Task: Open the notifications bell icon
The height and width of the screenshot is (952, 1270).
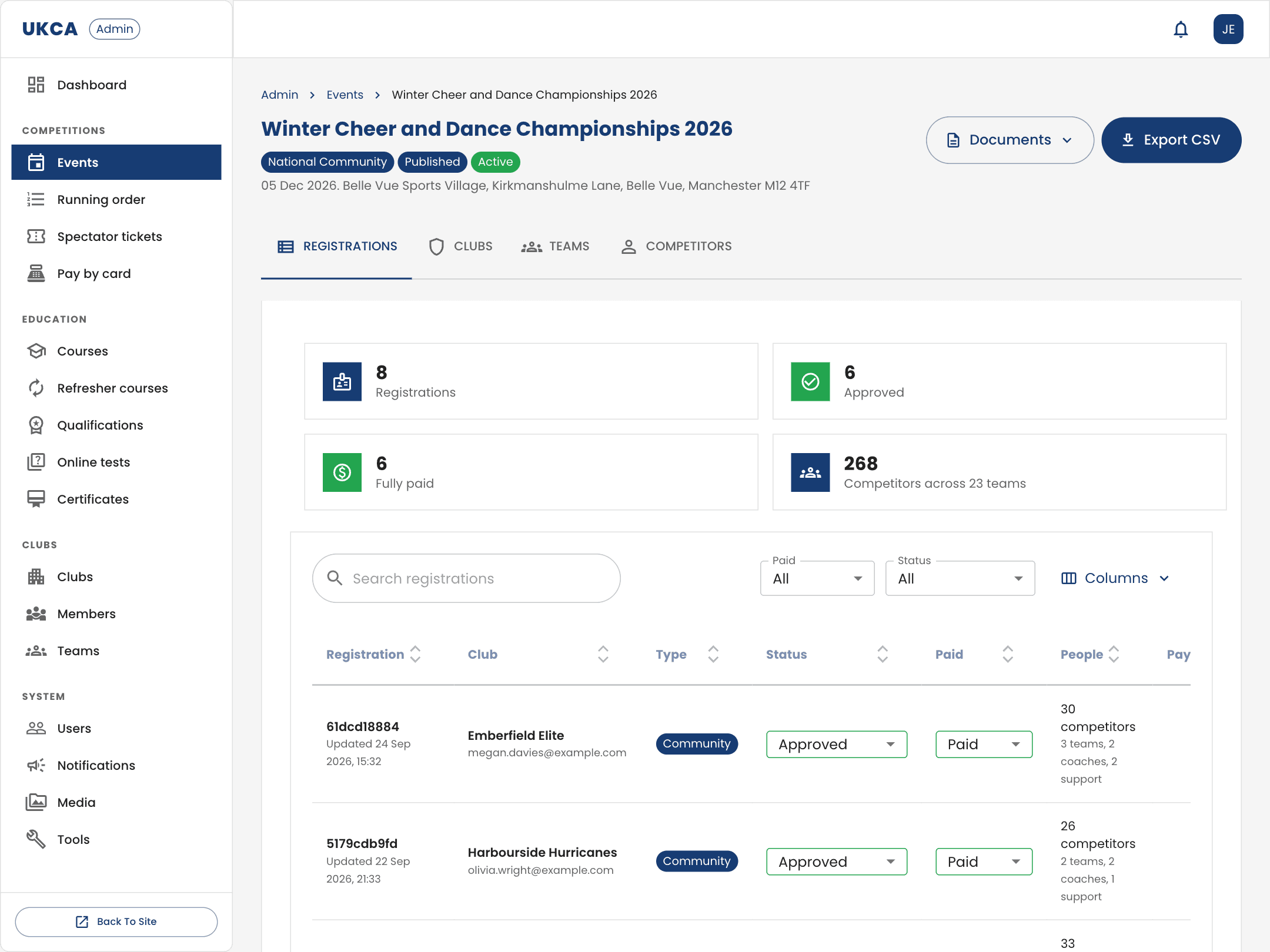Action: tap(1181, 29)
